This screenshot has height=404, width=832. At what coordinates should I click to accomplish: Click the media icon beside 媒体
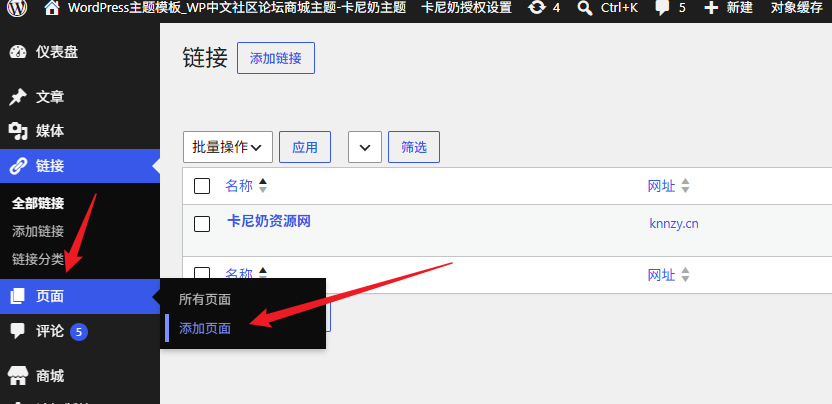point(18,131)
